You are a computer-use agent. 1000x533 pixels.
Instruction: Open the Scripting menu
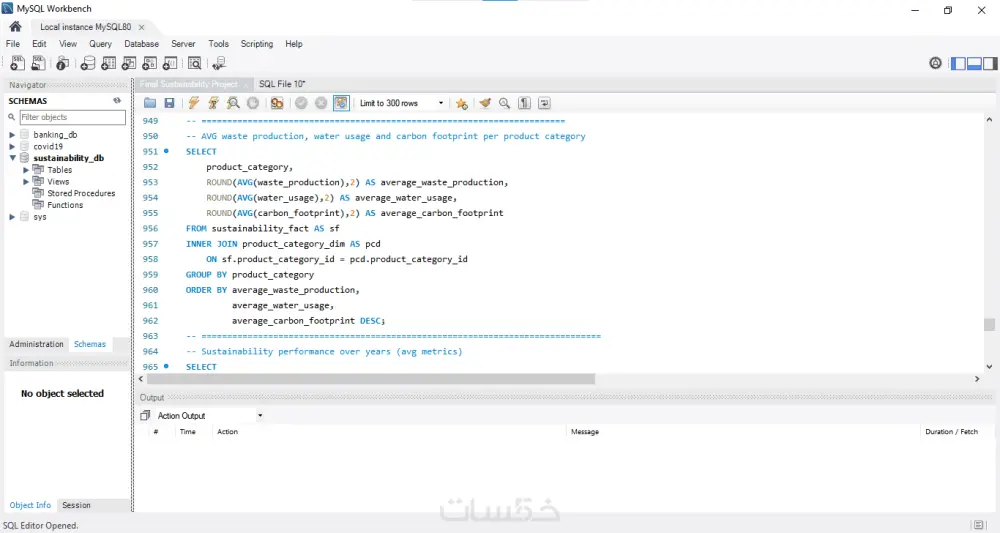(x=256, y=44)
